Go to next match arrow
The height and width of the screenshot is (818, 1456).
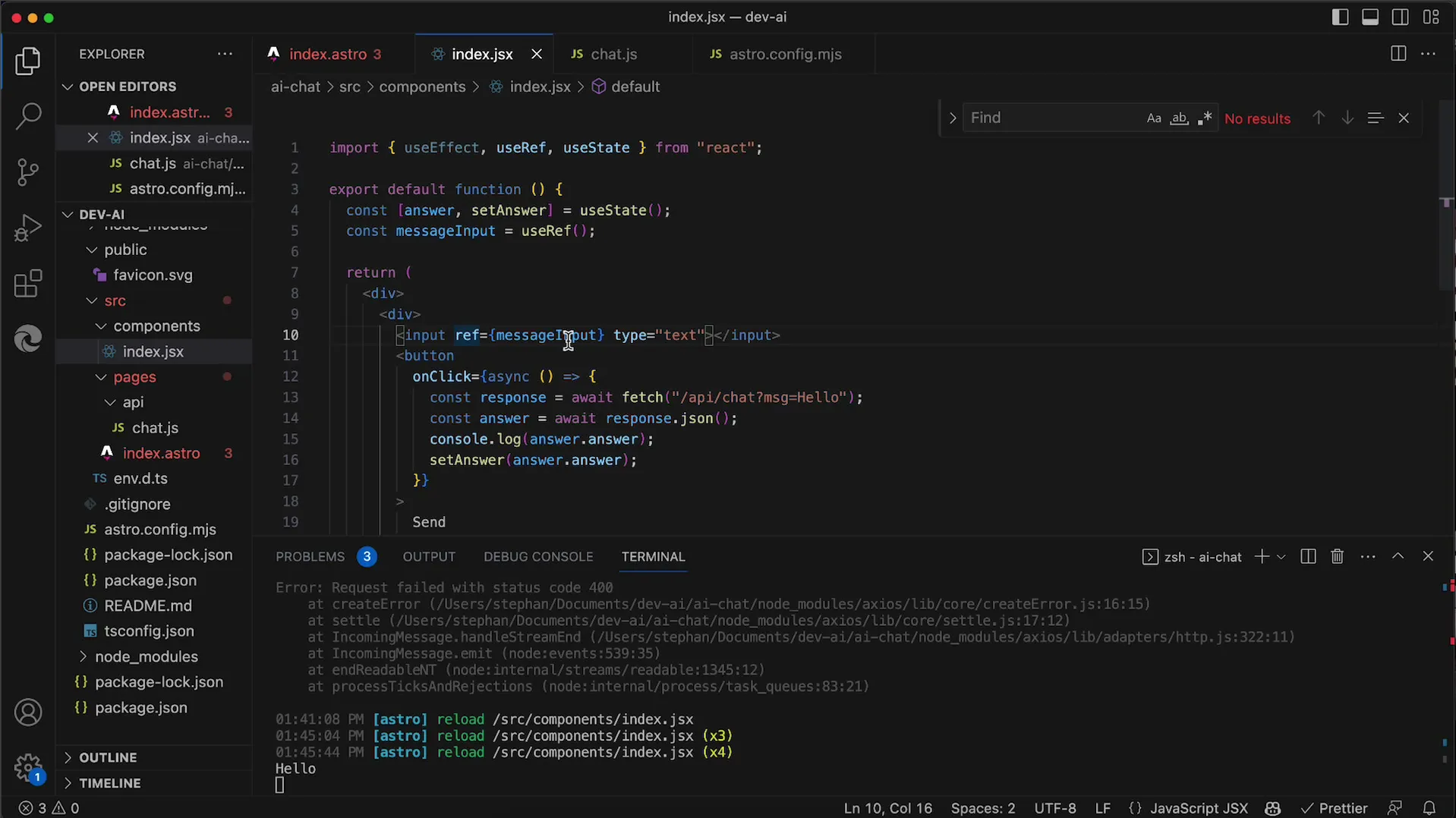coord(1347,118)
